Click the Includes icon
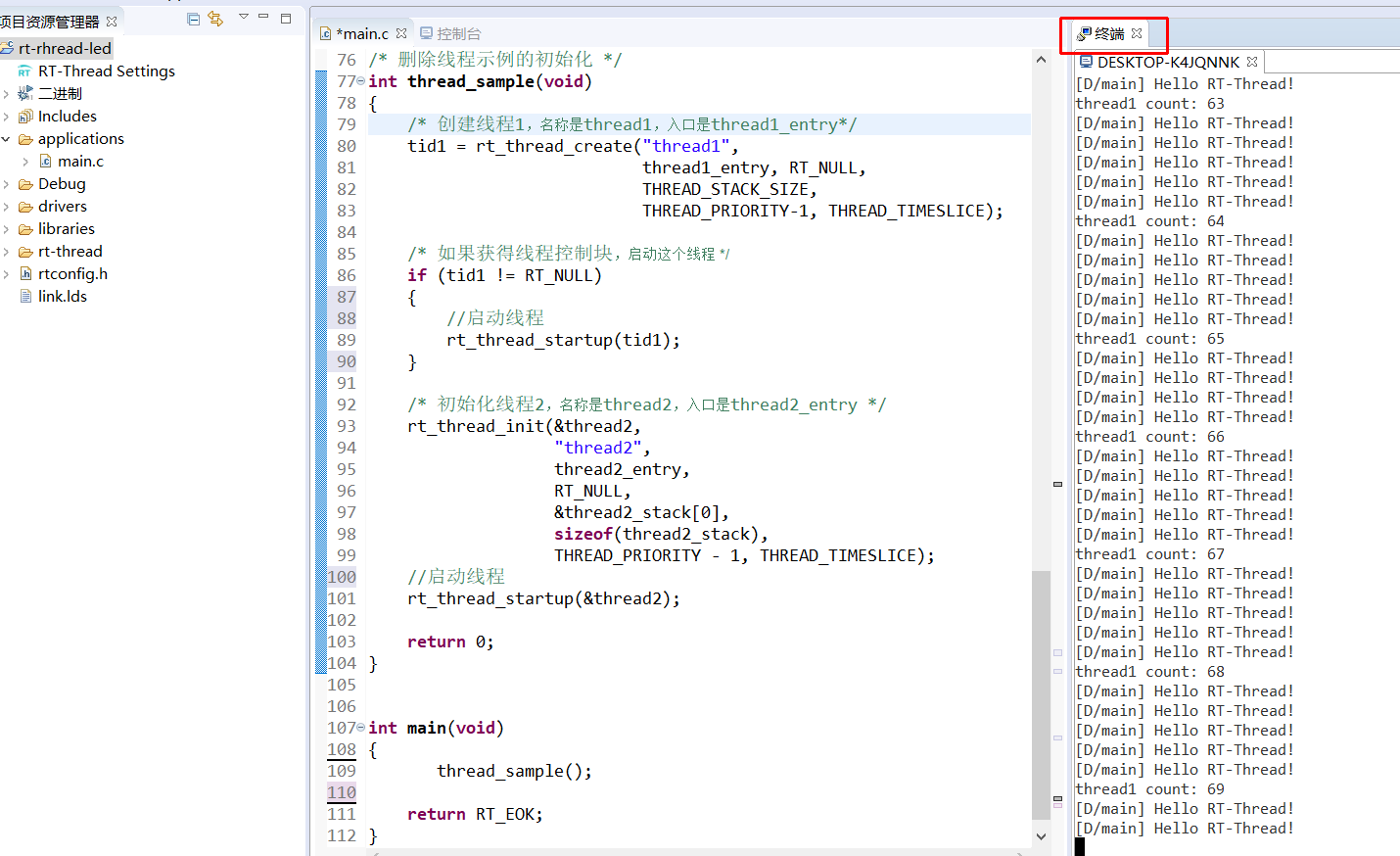This screenshot has height=856, width=1400. click(25, 117)
